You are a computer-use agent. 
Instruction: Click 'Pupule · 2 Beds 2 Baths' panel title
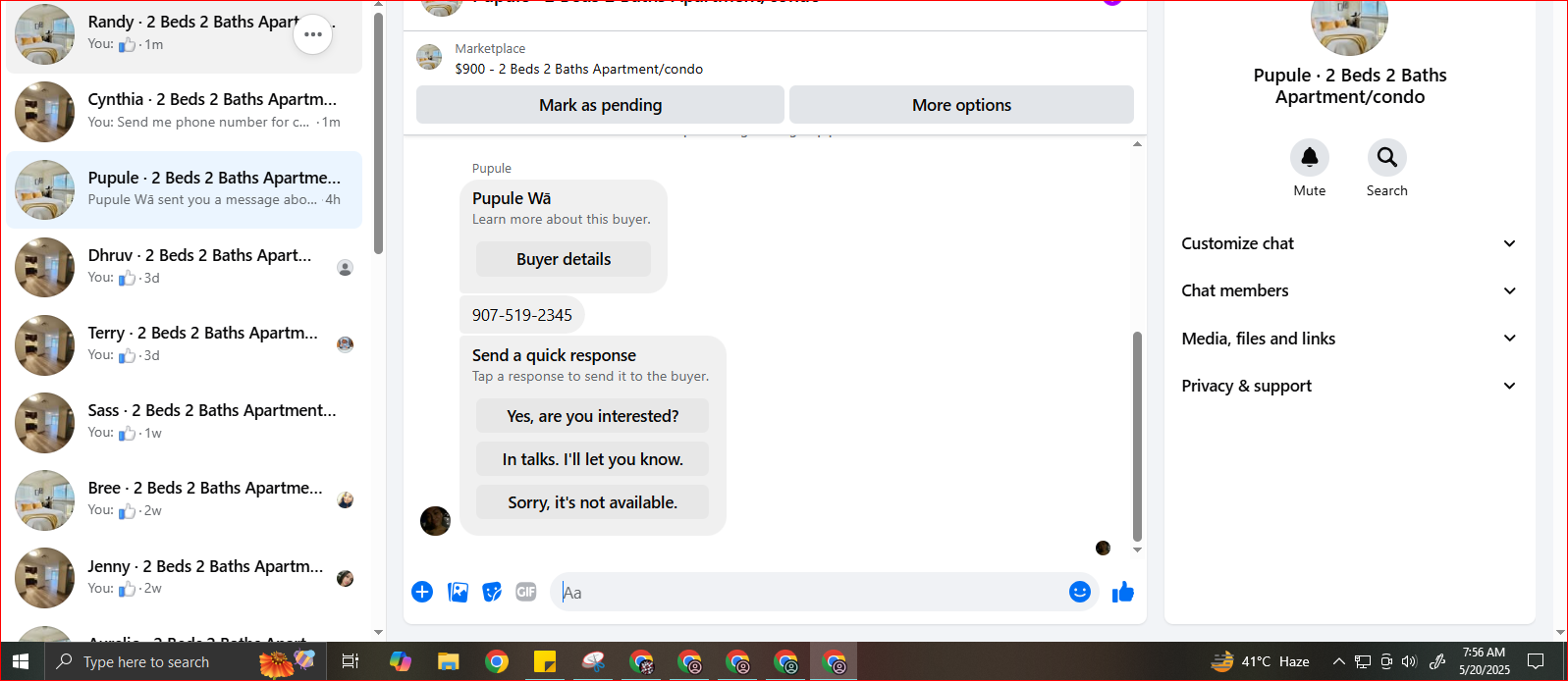[x=1349, y=86]
